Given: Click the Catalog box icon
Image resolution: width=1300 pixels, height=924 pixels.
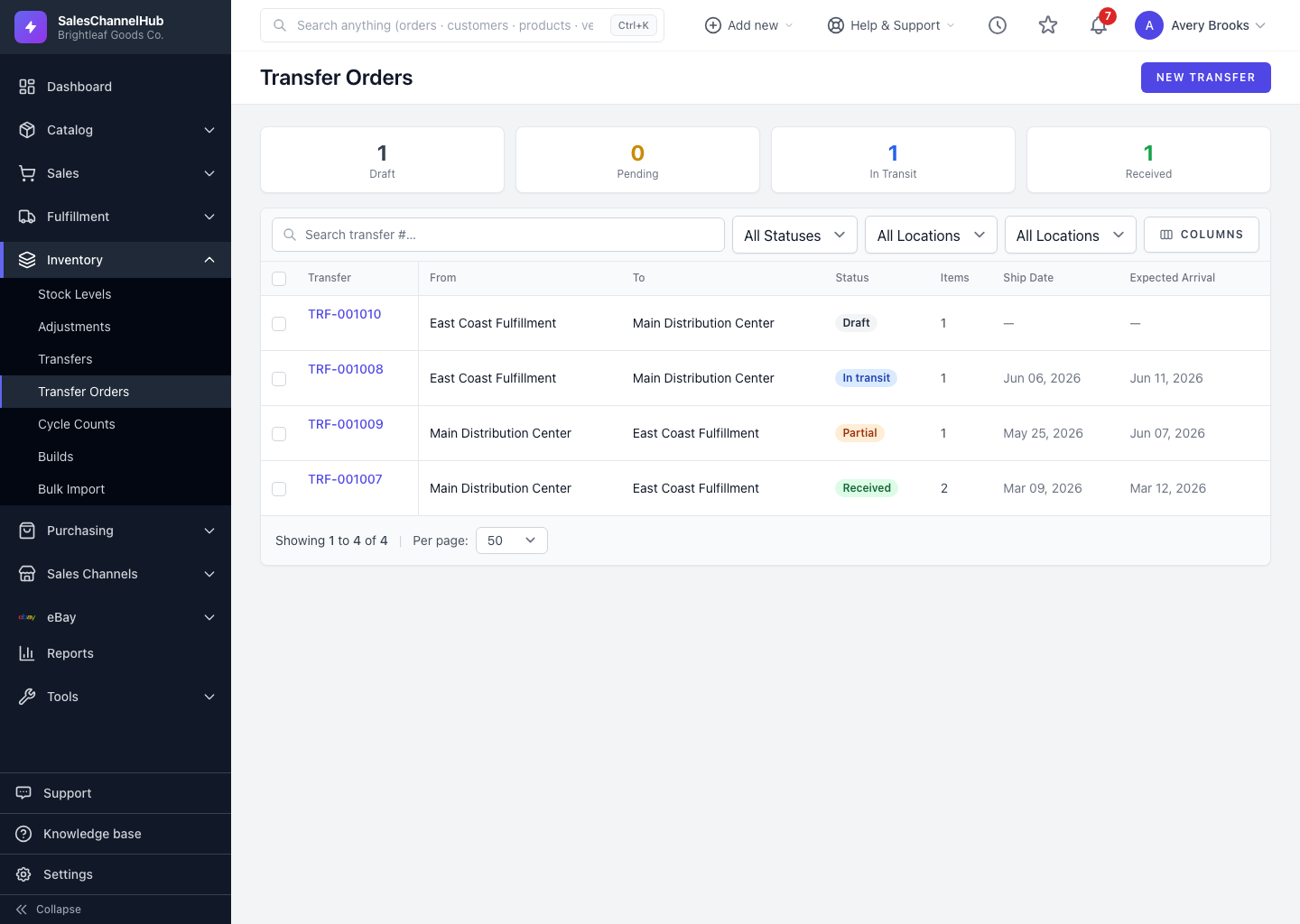Looking at the screenshot, I should coord(27,130).
